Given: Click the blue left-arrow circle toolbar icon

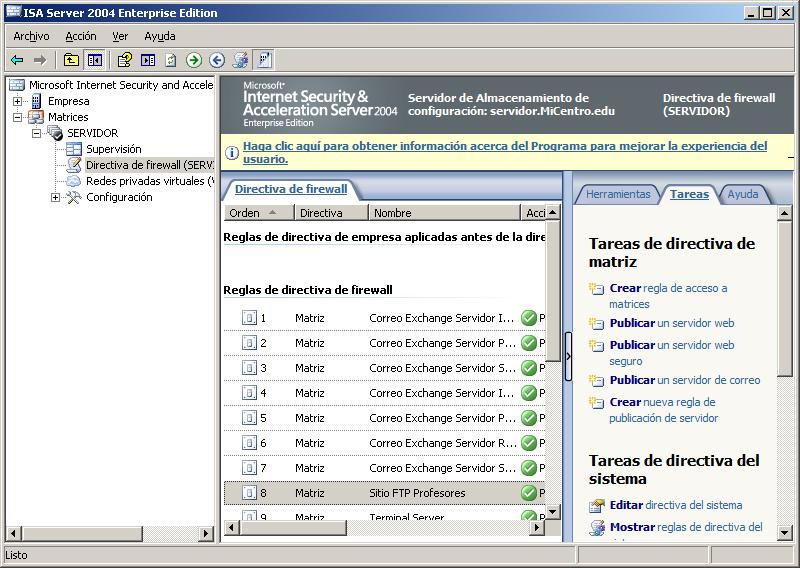Looking at the screenshot, I should 217,60.
